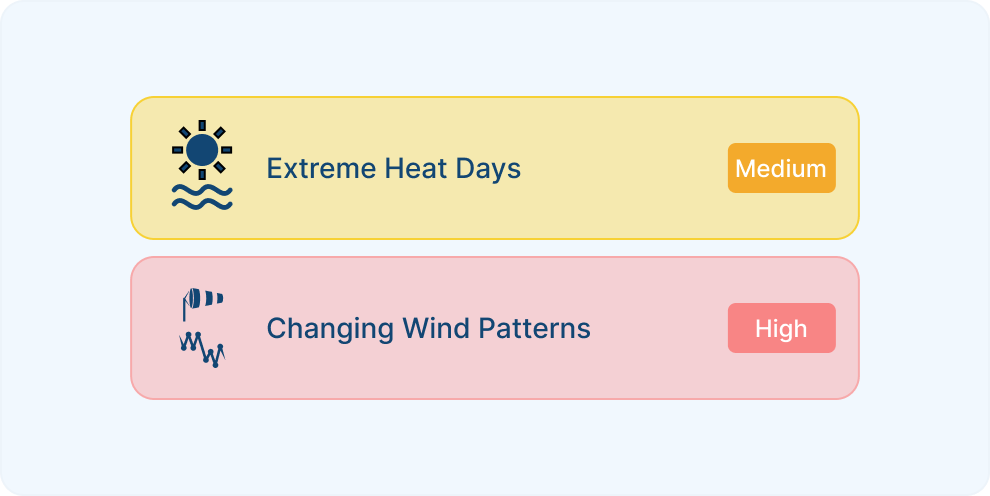Select the pink Changing Wind Patterns card
The image size is (990, 496).
(495, 328)
